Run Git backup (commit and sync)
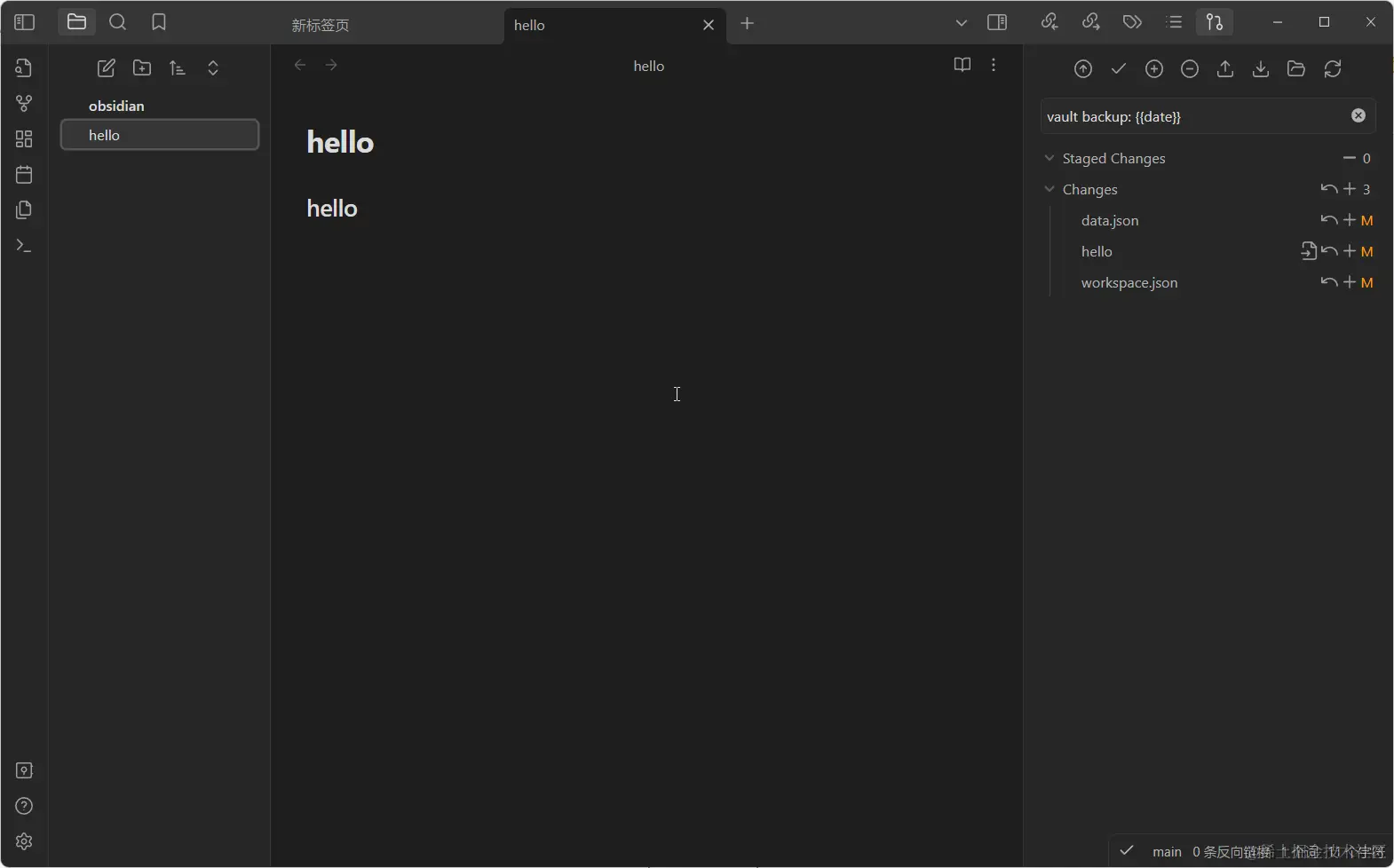1394x868 pixels. click(x=1083, y=69)
